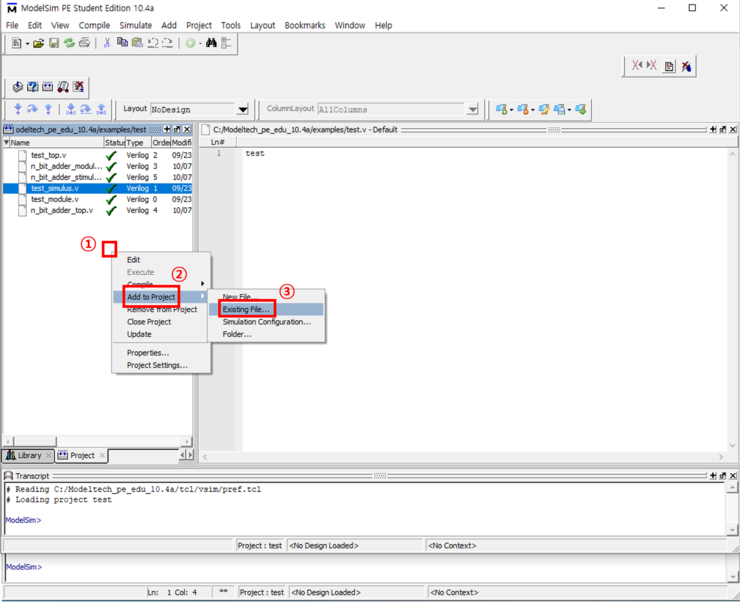Select Close Project in context menu
The image size is (740, 602).
(x=161, y=322)
